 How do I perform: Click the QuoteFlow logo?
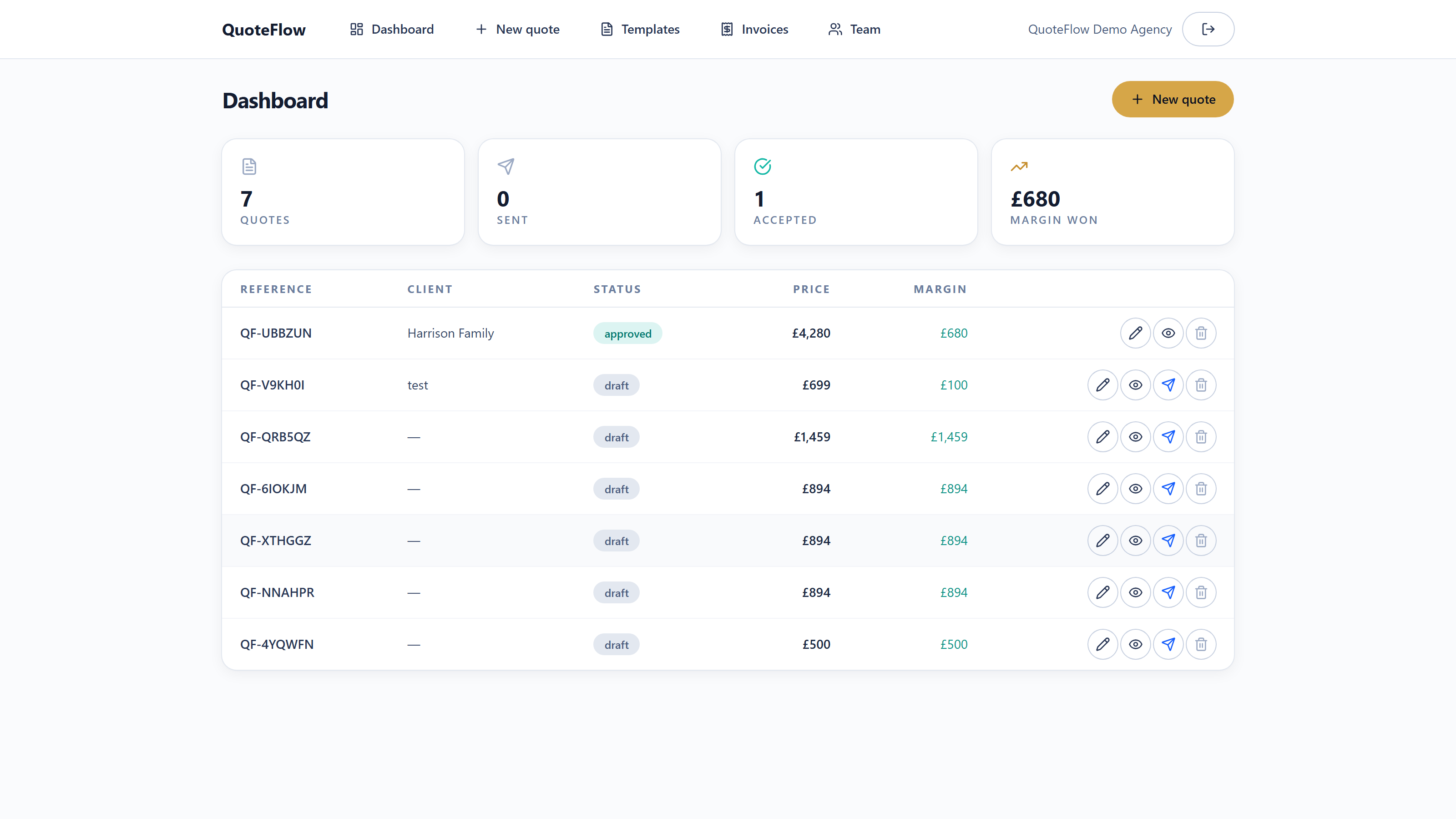[263, 30]
